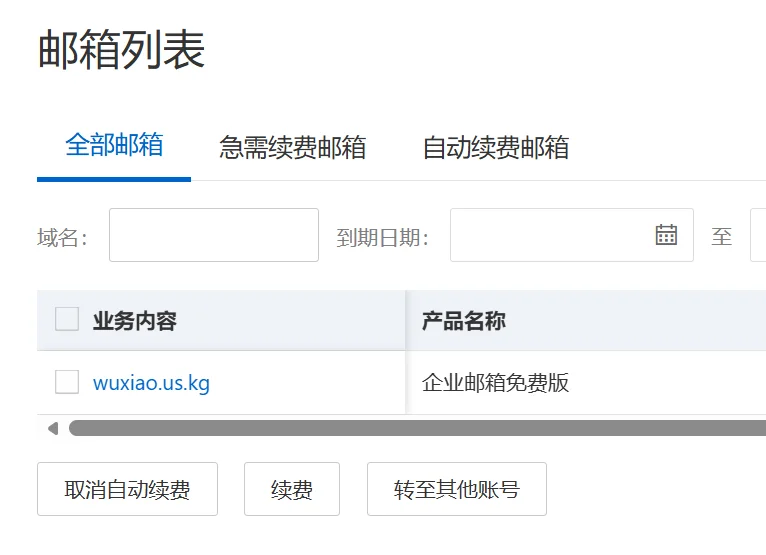The width and height of the screenshot is (766, 555).
Task: Focus the 域名 input field
Action: point(213,235)
